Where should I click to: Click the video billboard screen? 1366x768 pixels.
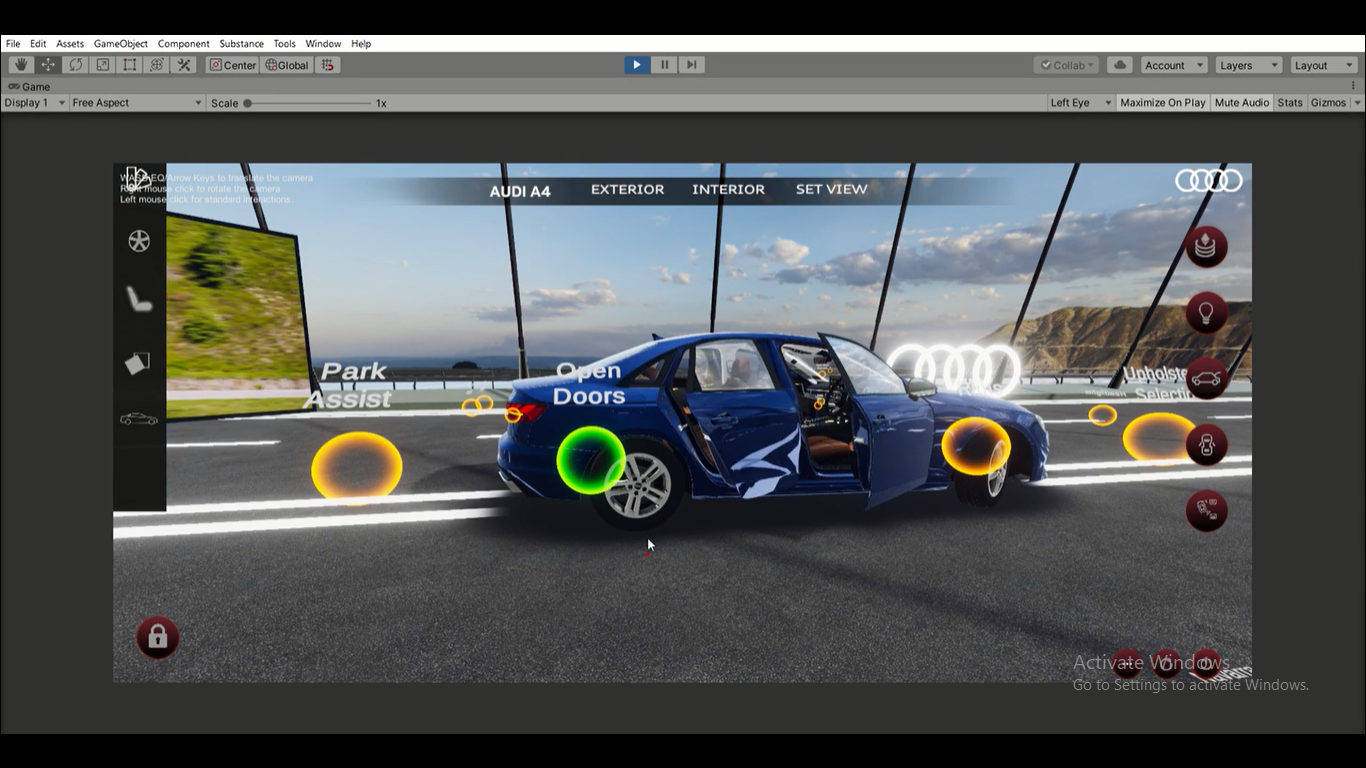pyautogui.click(x=237, y=319)
